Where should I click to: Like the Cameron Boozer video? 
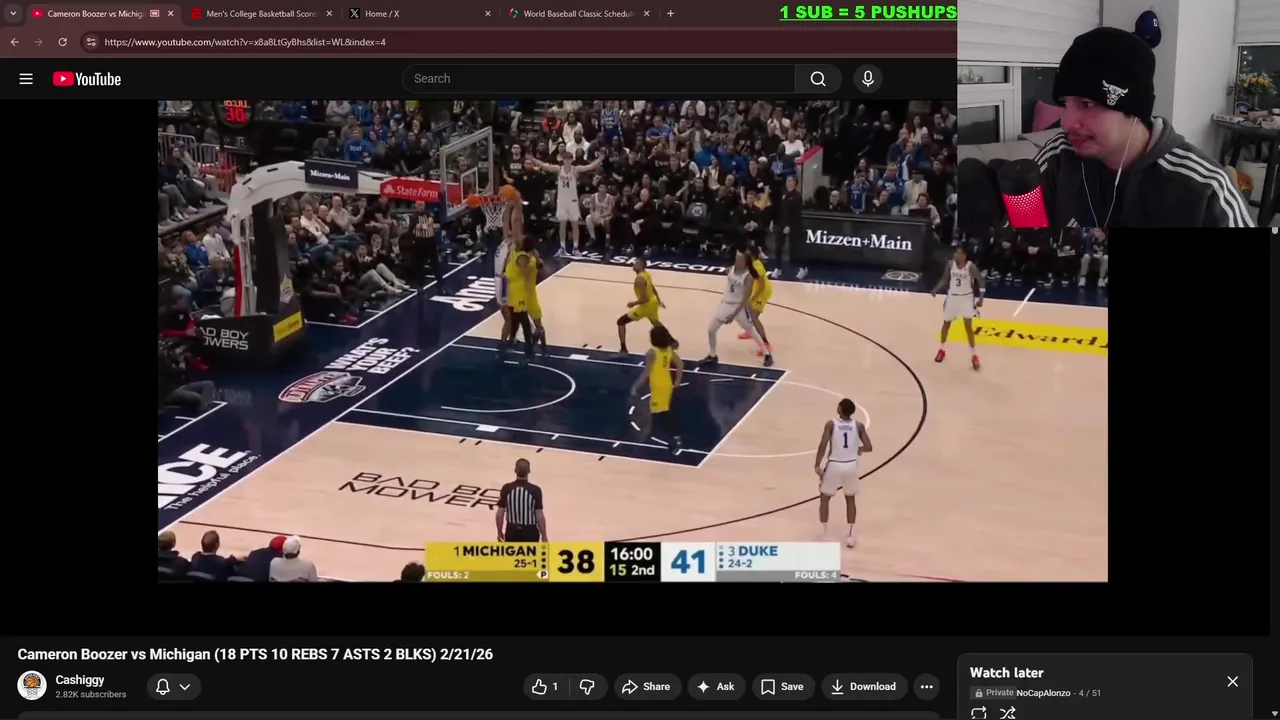pyautogui.click(x=544, y=686)
